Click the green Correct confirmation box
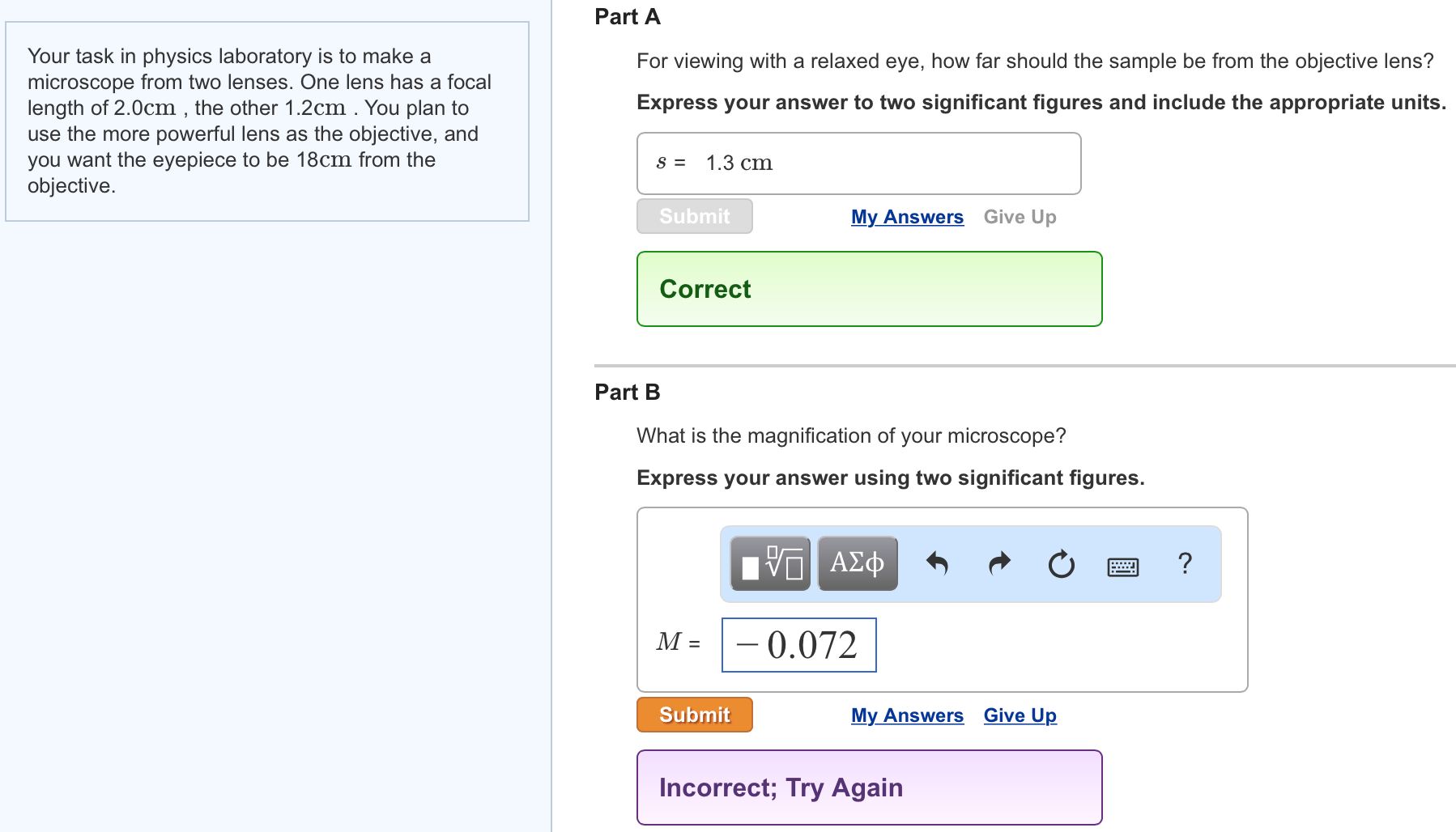This screenshot has width=1456, height=832. [x=868, y=288]
